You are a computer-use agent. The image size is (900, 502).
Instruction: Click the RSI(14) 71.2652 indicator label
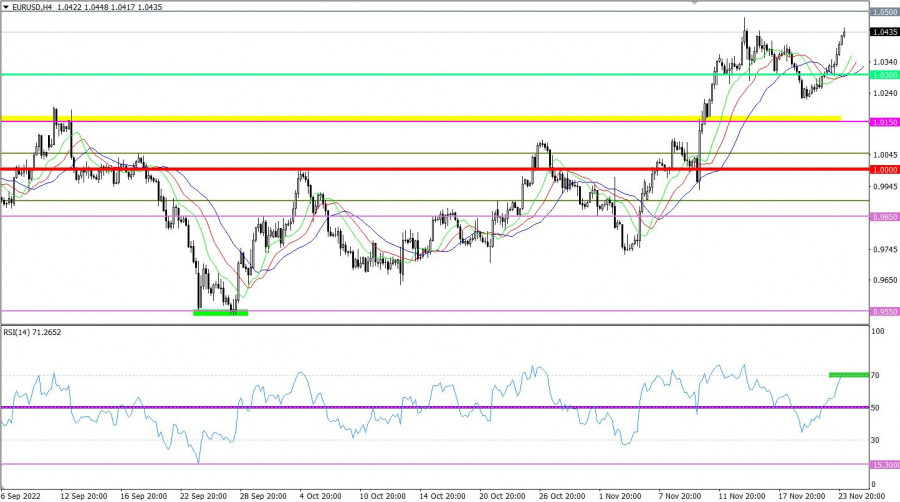31,332
